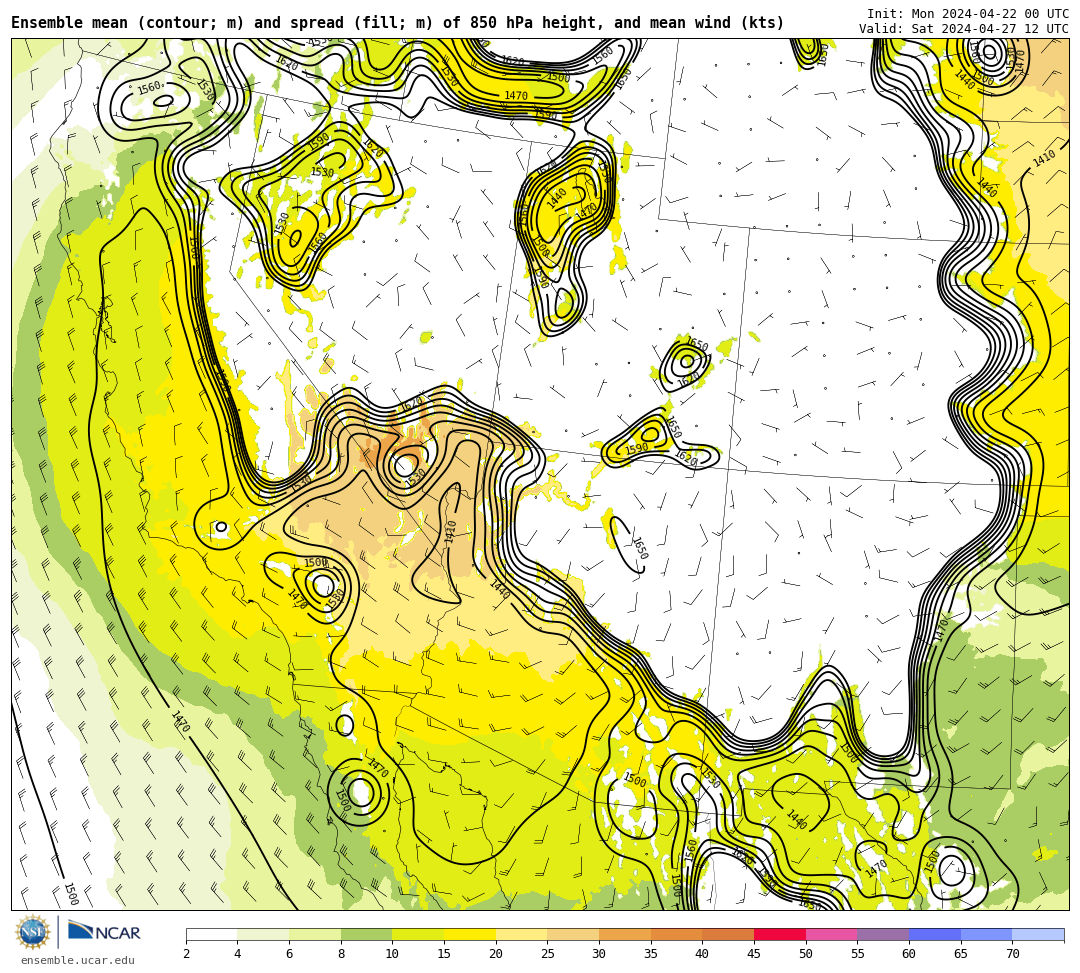Pick the 40–45 m colorbar swatch
This screenshot has height=973, width=1080.
click(x=728, y=934)
